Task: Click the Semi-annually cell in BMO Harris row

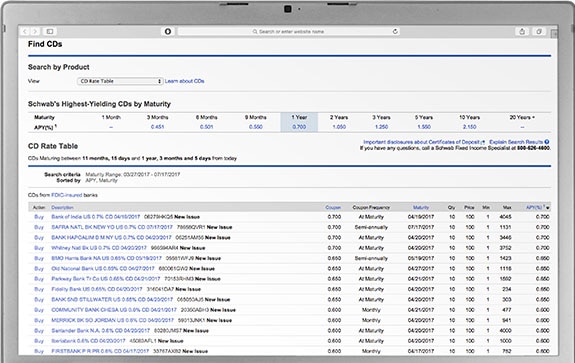Action: (x=371, y=258)
